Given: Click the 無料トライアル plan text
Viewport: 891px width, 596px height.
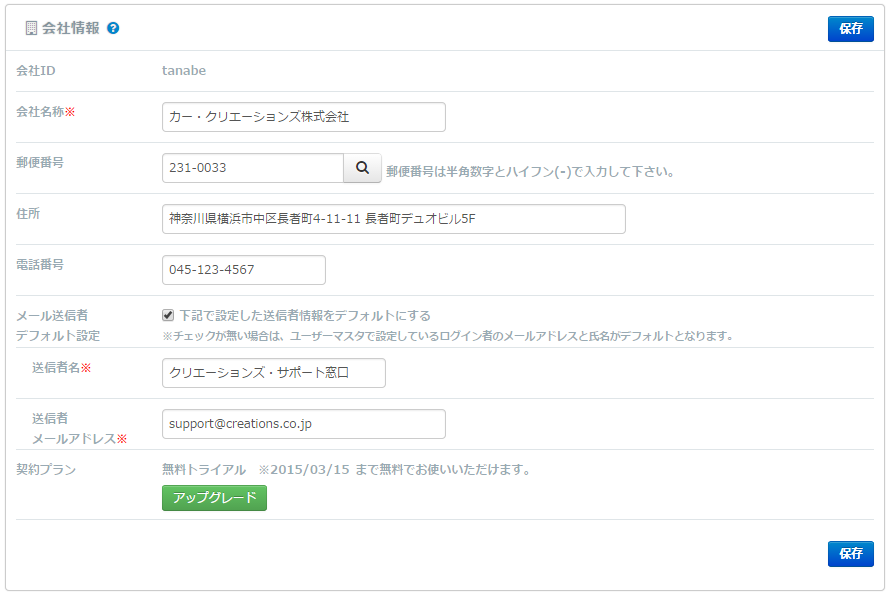Looking at the screenshot, I should pyautogui.click(x=204, y=469).
